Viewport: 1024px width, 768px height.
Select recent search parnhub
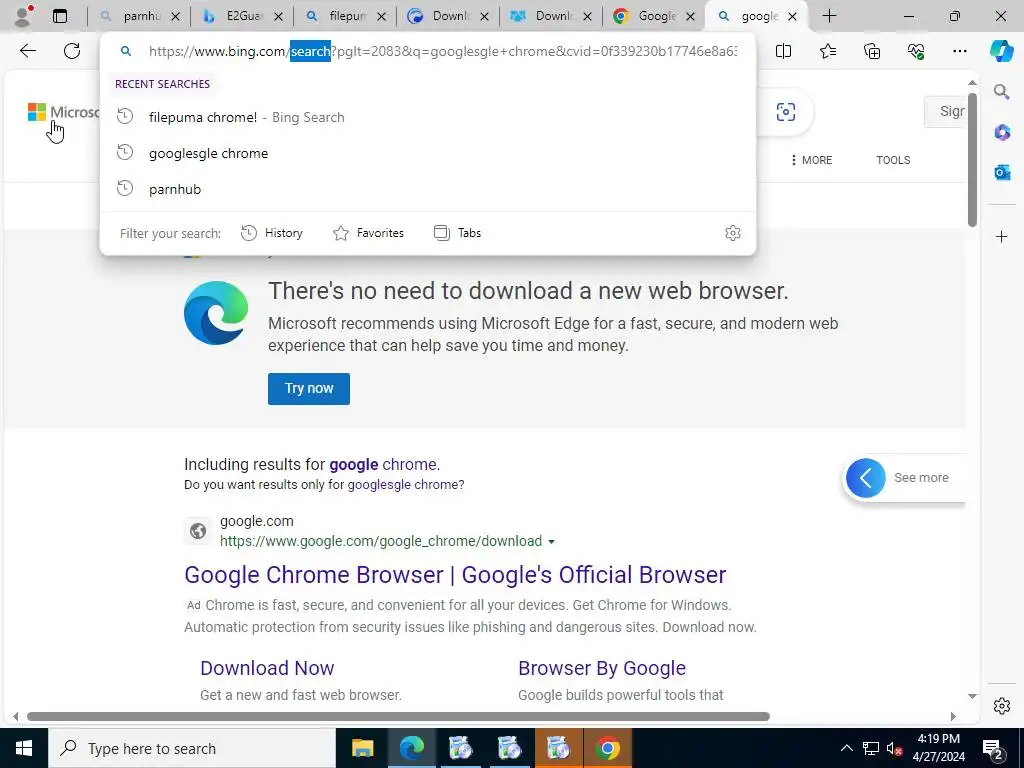click(428, 189)
